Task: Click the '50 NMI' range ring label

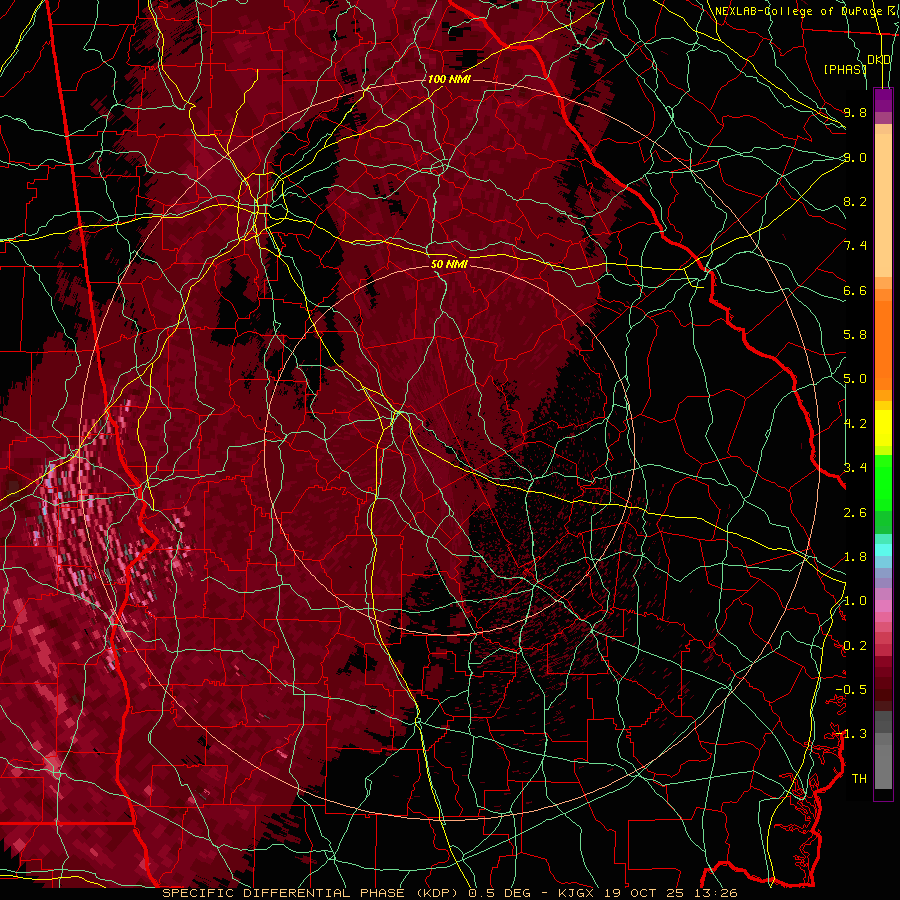Action: (x=449, y=264)
